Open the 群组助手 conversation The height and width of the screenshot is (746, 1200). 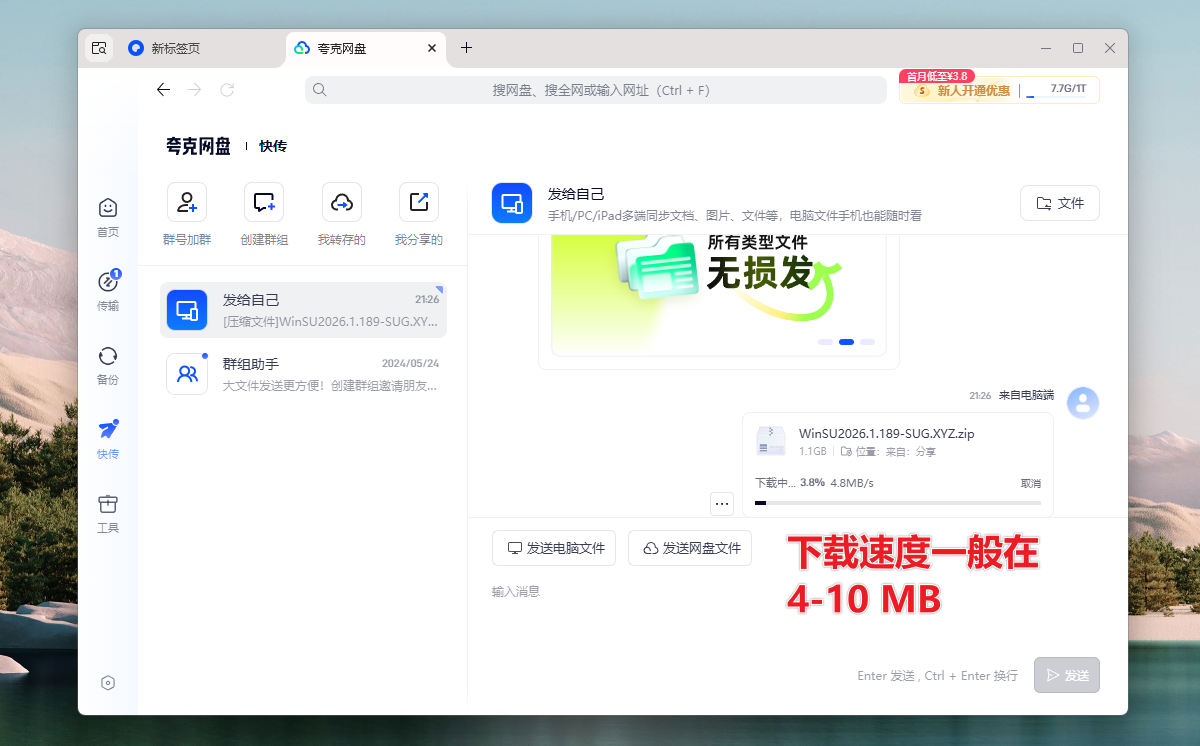(303, 374)
